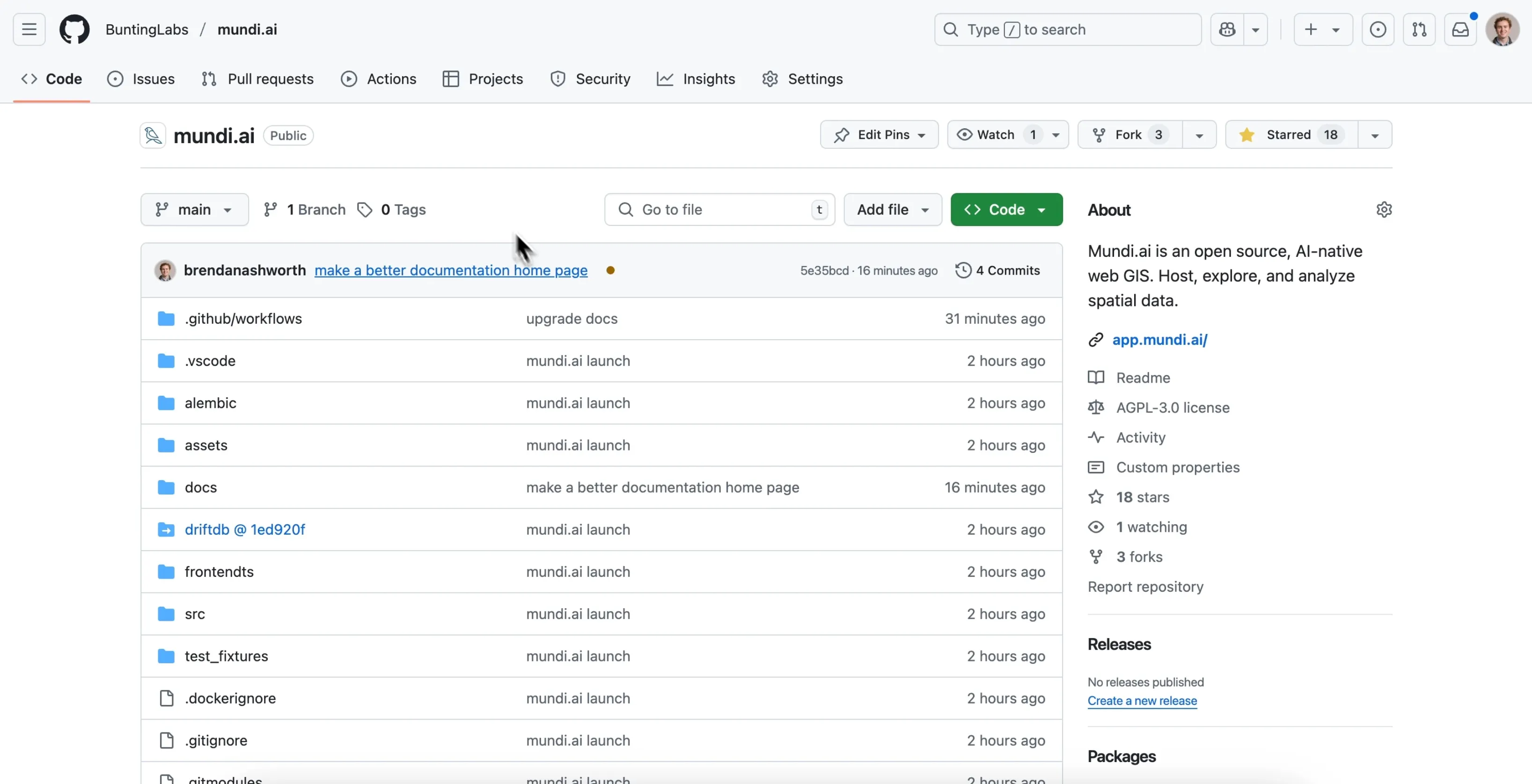1532x784 pixels.
Task: Click Create a new release link
Action: (x=1142, y=701)
